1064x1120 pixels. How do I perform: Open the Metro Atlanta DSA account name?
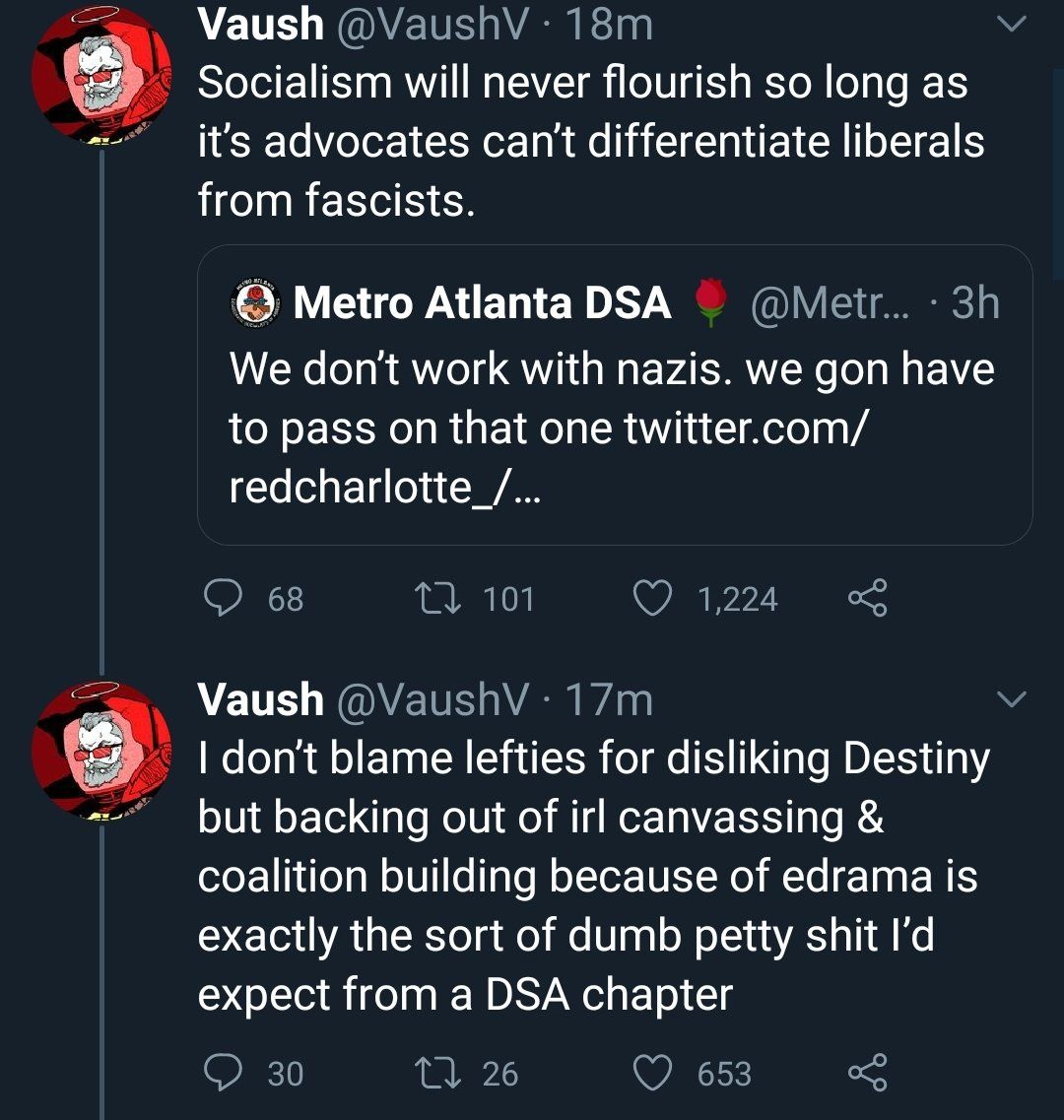[x=482, y=302]
